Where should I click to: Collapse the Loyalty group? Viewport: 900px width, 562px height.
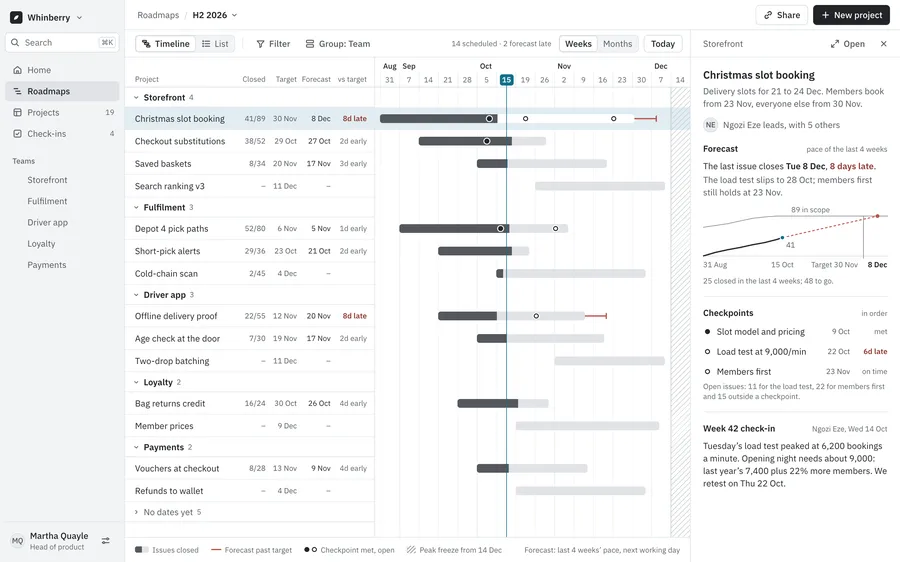point(136,382)
